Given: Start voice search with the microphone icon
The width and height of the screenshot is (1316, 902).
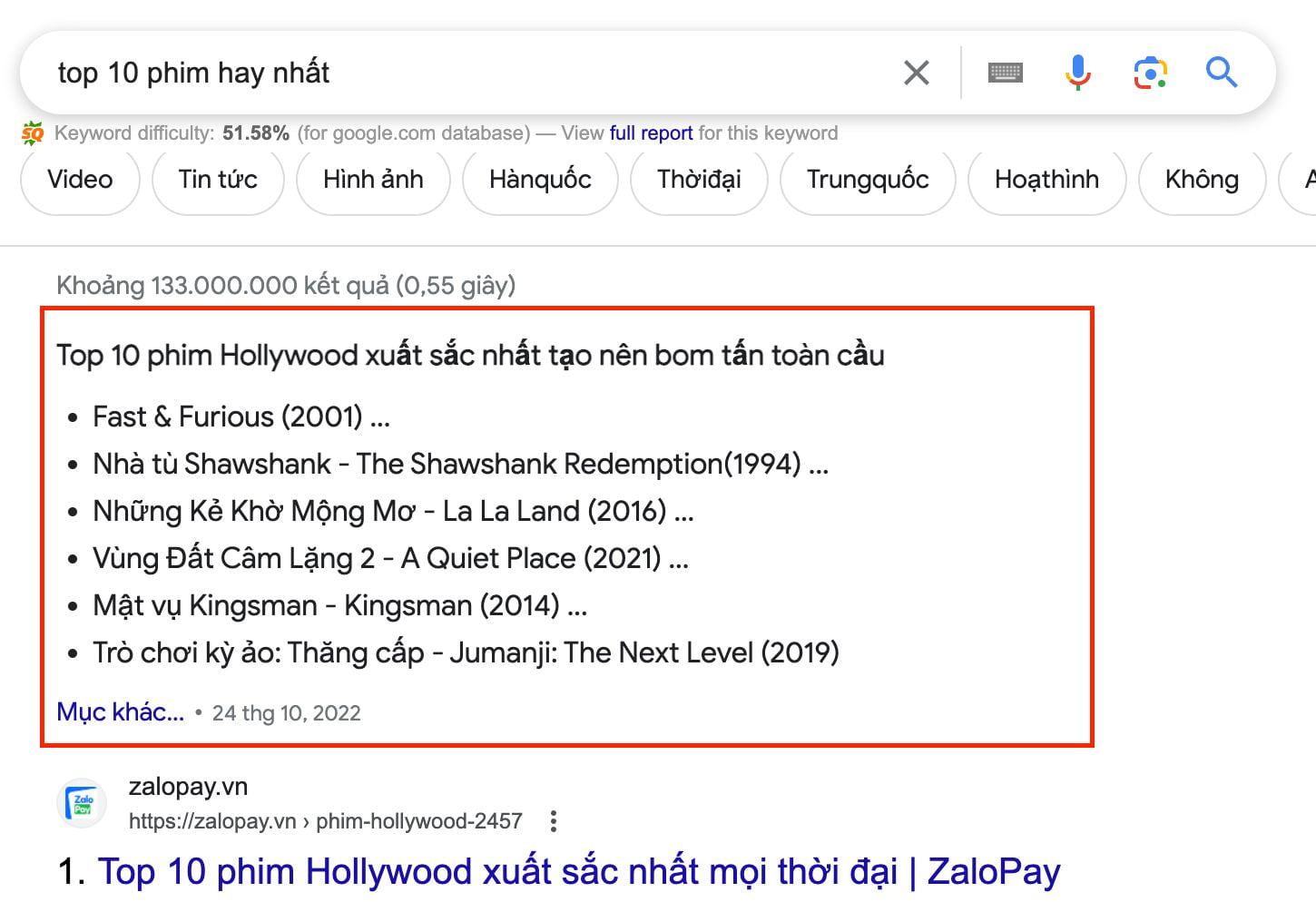Looking at the screenshot, I should [1077, 73].
